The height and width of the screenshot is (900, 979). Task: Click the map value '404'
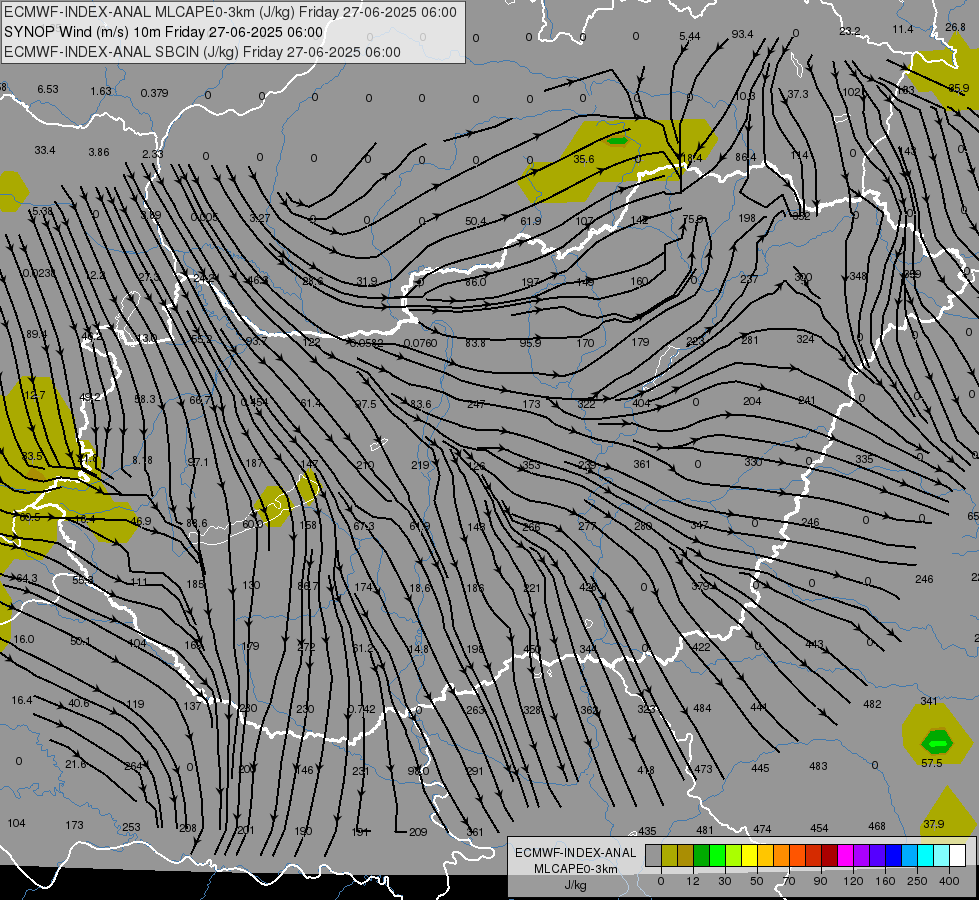point(641,403)
